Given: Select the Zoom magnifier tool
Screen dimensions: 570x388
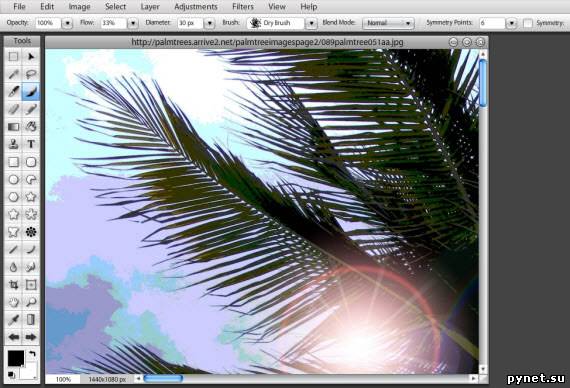Looking at the screenshot, I should click(x=31, y=302).
